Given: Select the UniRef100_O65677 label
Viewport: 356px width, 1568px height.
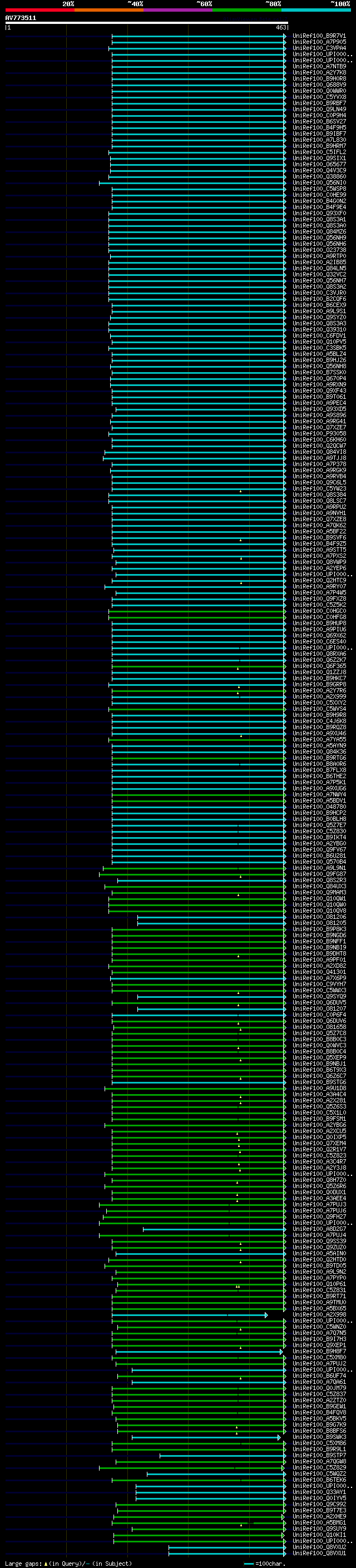Looking at the screenshot, I should [319, 164].
